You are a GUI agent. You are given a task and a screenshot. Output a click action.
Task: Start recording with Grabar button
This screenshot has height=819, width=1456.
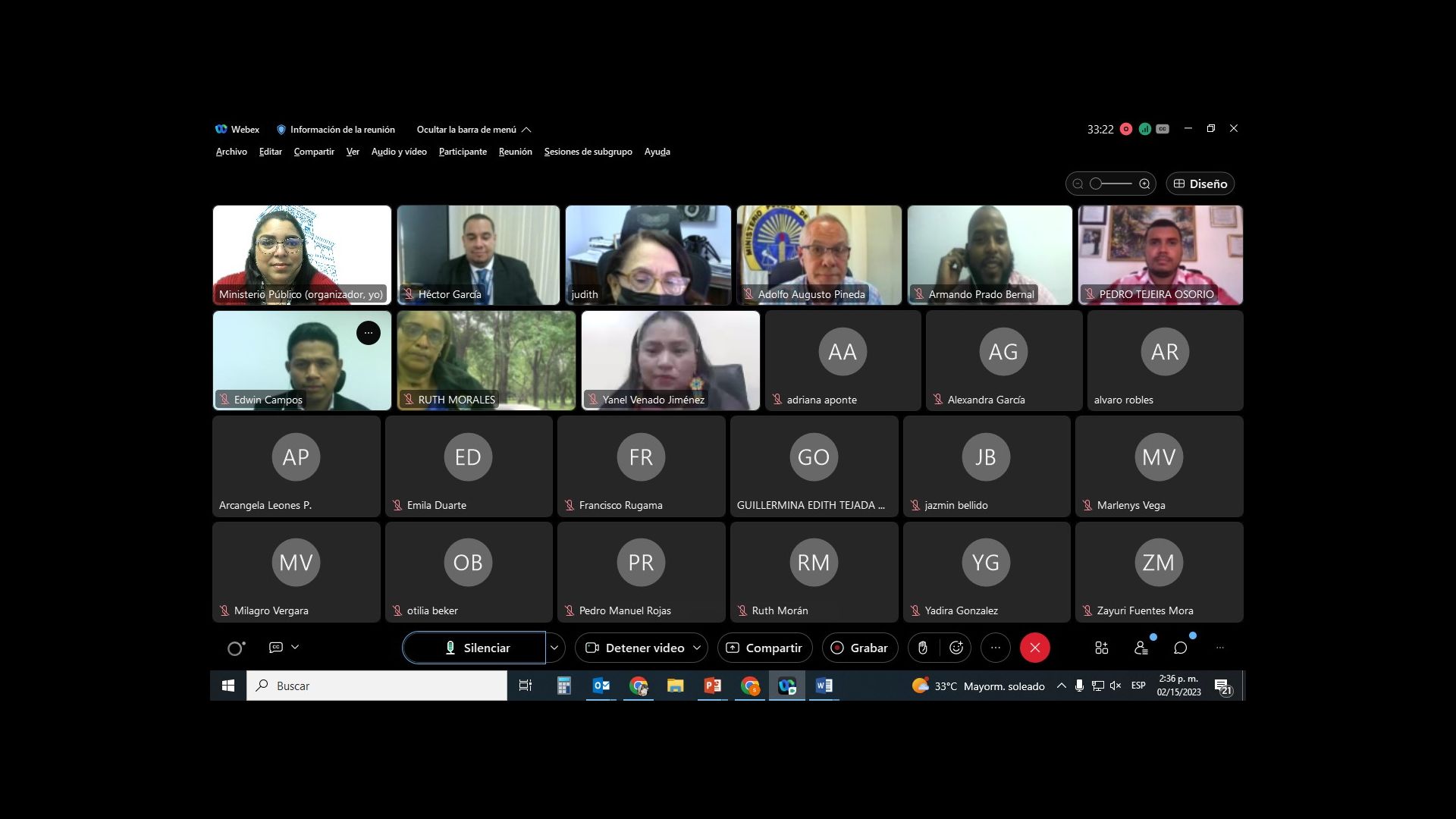(x=860, y=648)
